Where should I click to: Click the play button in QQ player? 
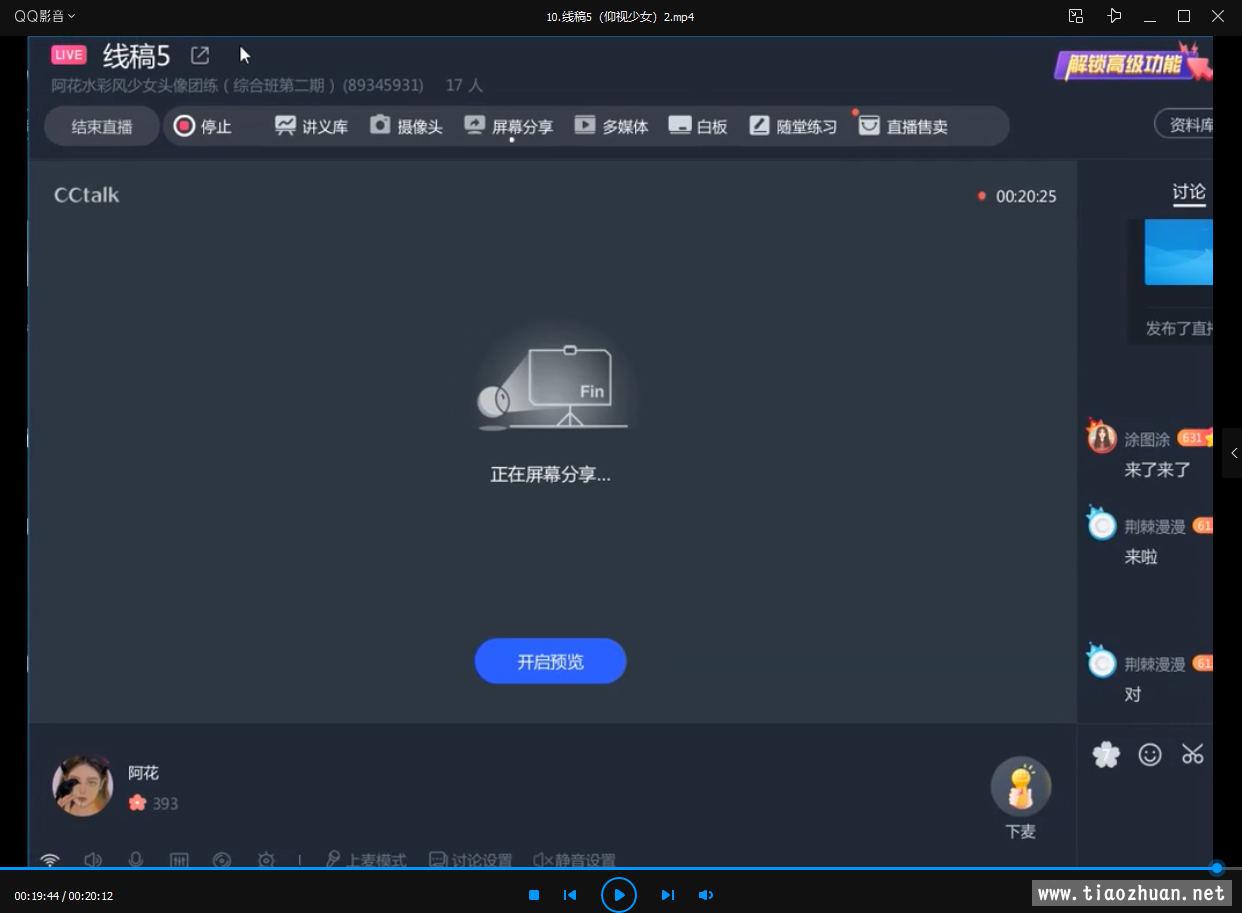pos(618,895)
